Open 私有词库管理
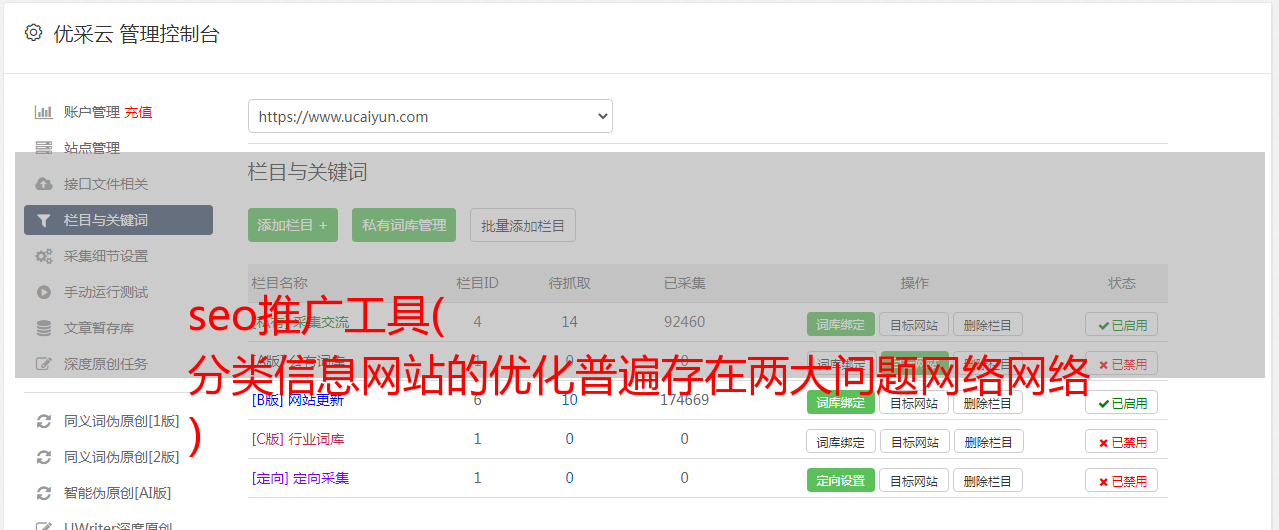This screenshot has width=1279, height=530. point(404,225)
